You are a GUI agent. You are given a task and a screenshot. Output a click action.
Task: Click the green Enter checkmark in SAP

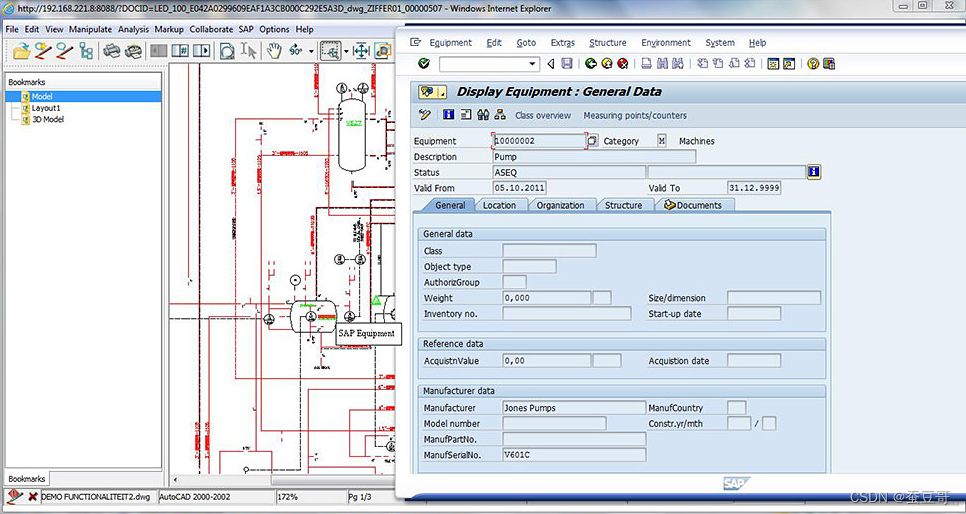pyautogui.click(x=423, y=63)
